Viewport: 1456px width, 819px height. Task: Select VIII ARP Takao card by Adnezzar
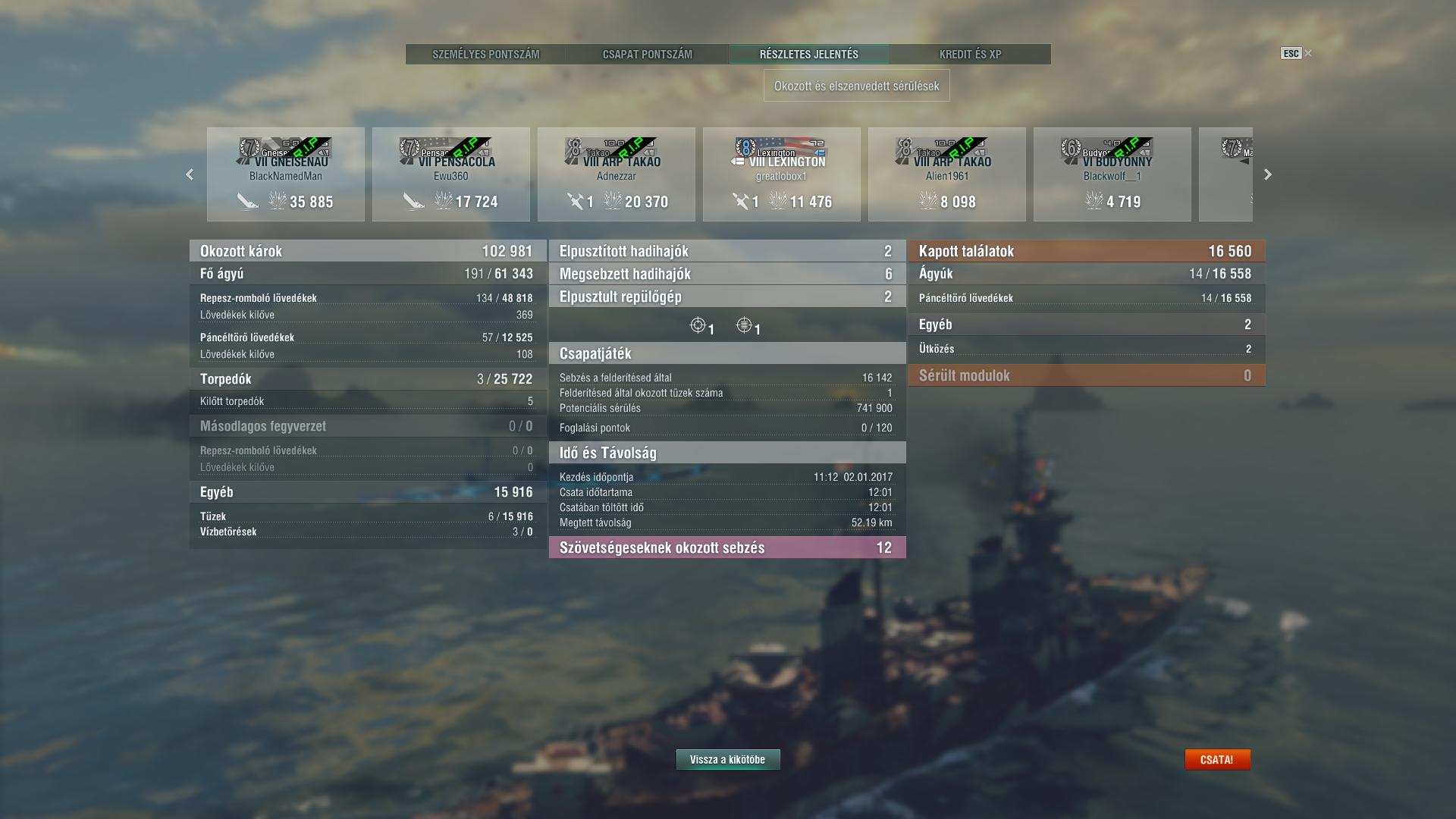coord(617,174)
